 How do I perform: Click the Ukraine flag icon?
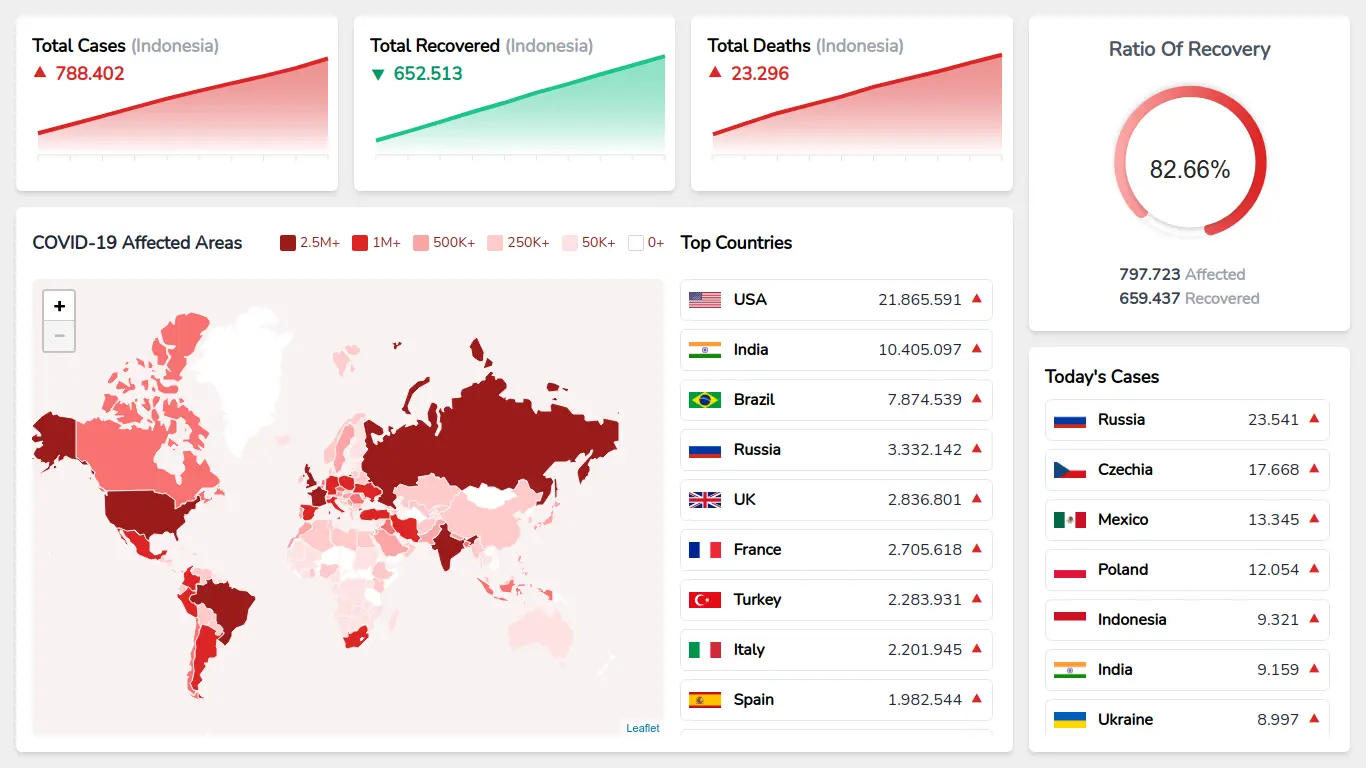1069,719
